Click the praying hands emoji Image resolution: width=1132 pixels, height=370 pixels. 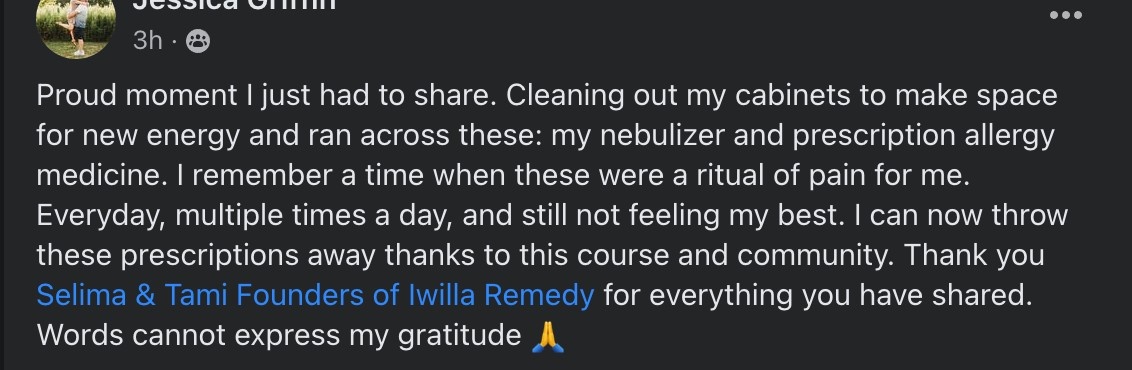coord(547,335)
